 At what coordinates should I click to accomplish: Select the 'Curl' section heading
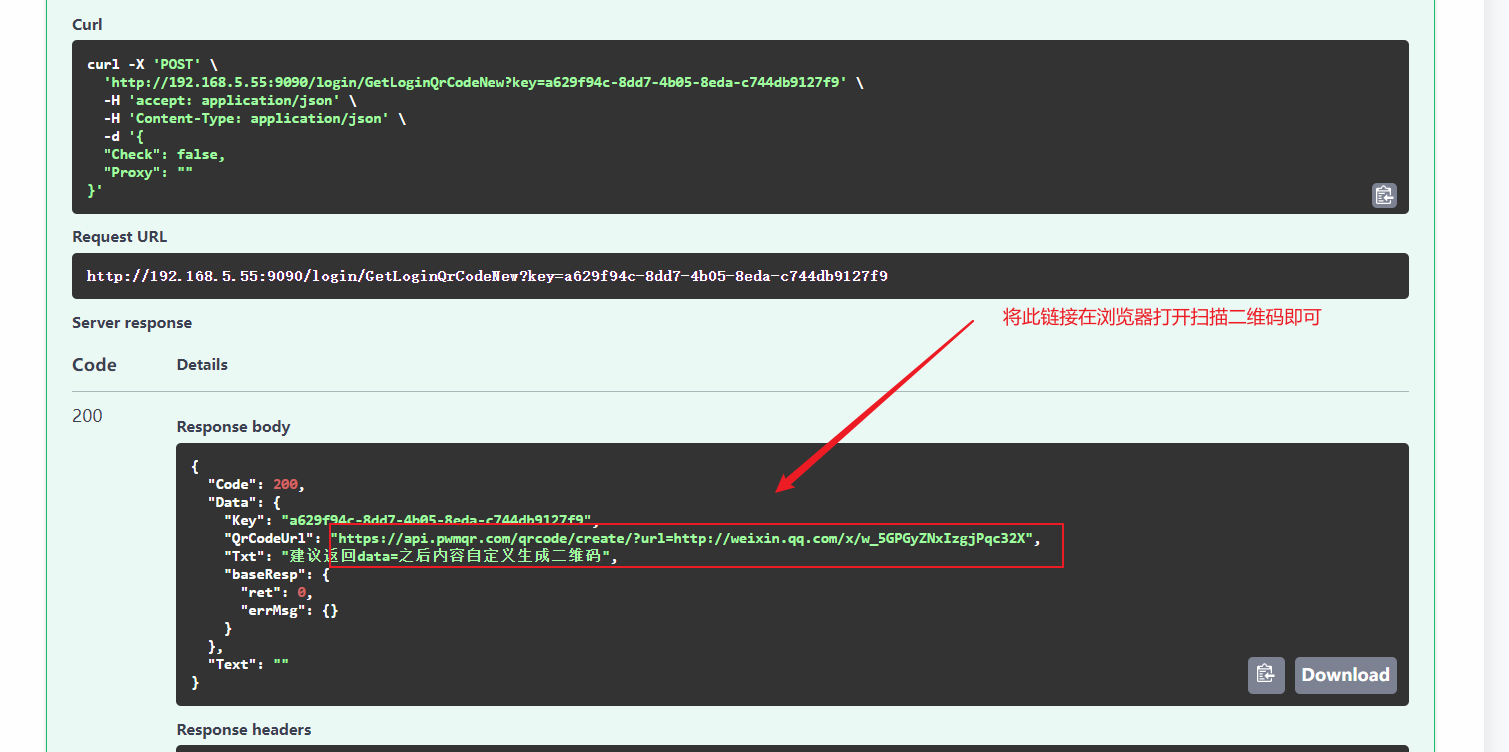point(87,24)
